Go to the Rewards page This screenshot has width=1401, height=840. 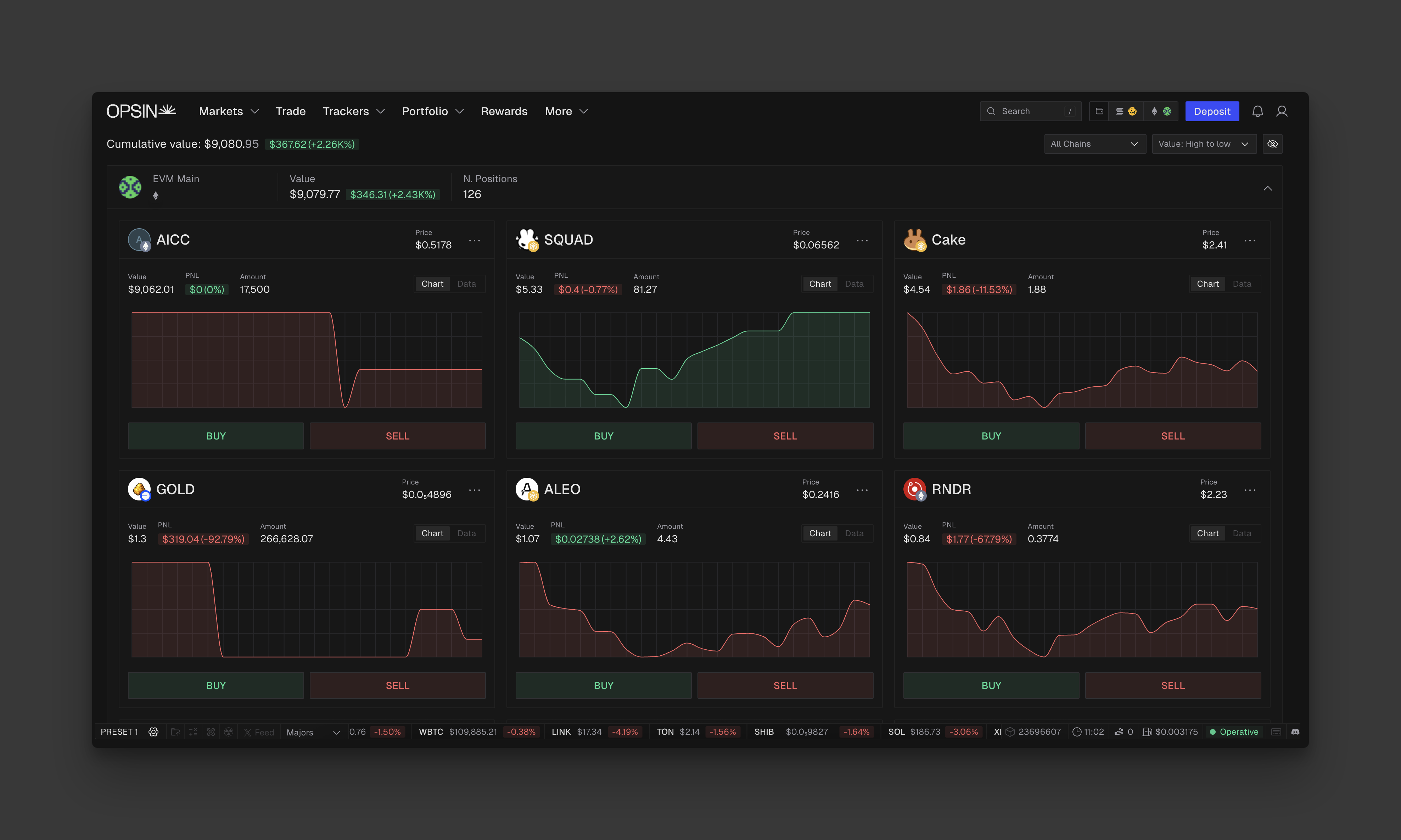tap(504, 112)
